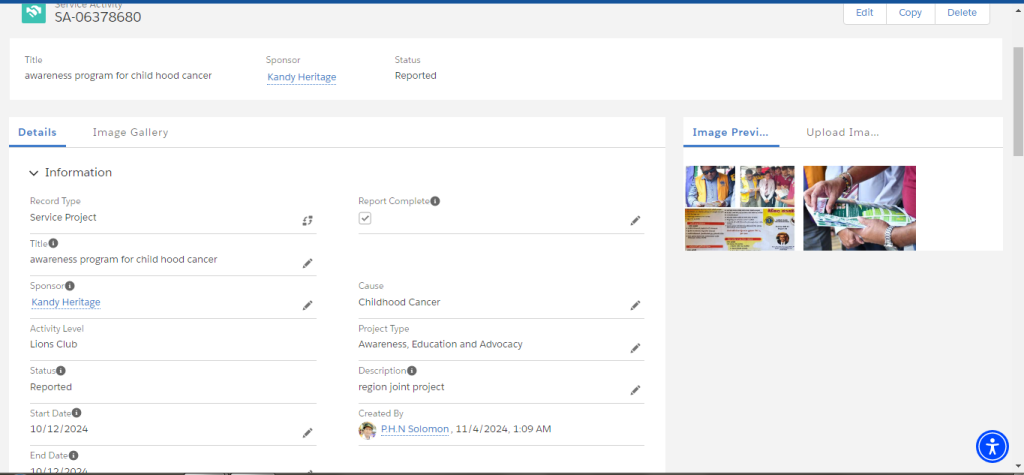Click the Service Activity record icon
Image resolution: width=1024 pixels, height=475 pixels.
33,12
